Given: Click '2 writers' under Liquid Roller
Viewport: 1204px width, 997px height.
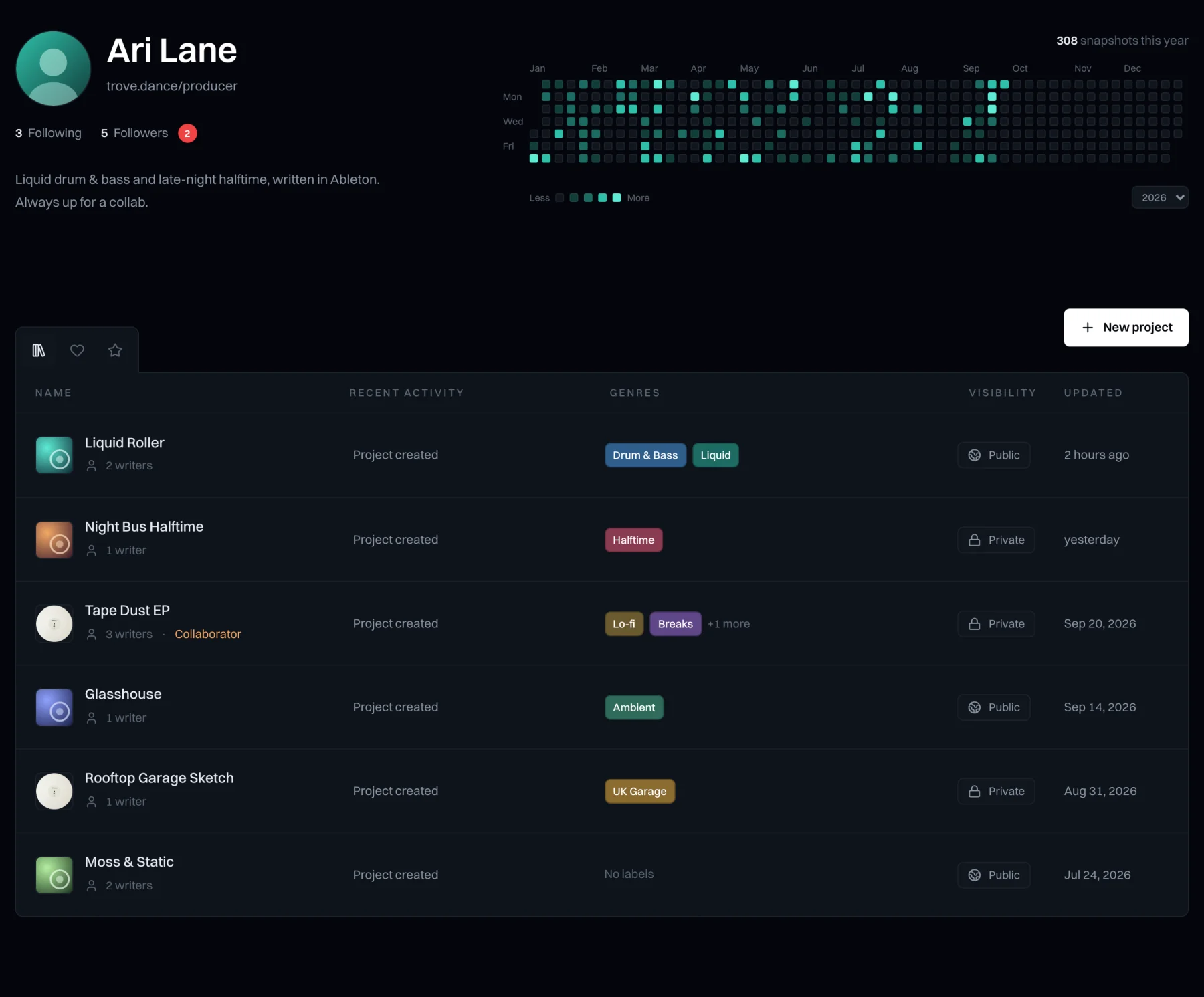Looking at the screenshot, I should [129, 465].
